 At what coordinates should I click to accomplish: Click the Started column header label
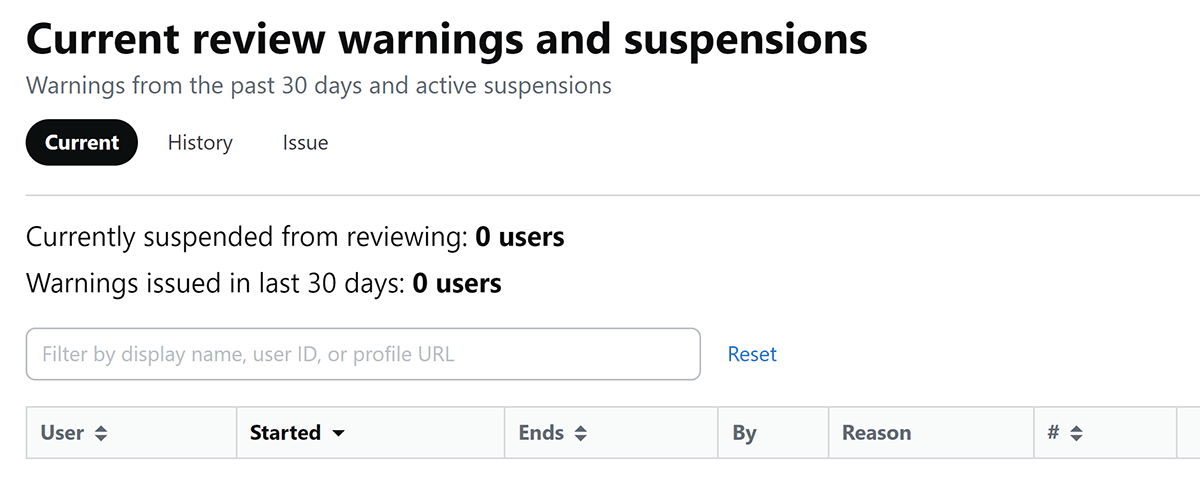(x=285, y=433)
